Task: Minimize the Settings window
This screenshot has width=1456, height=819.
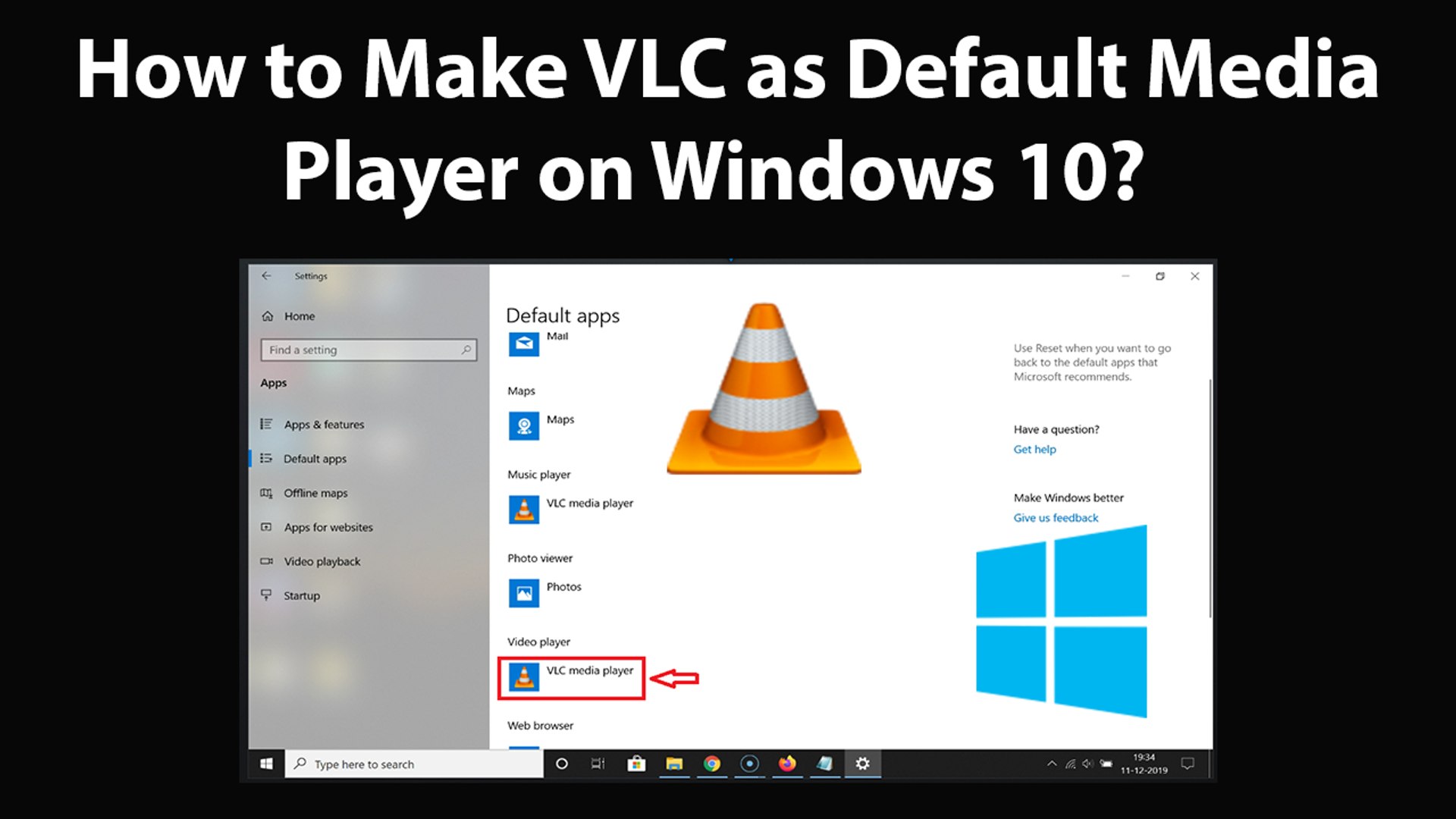Action: (x=1126, y=276)
